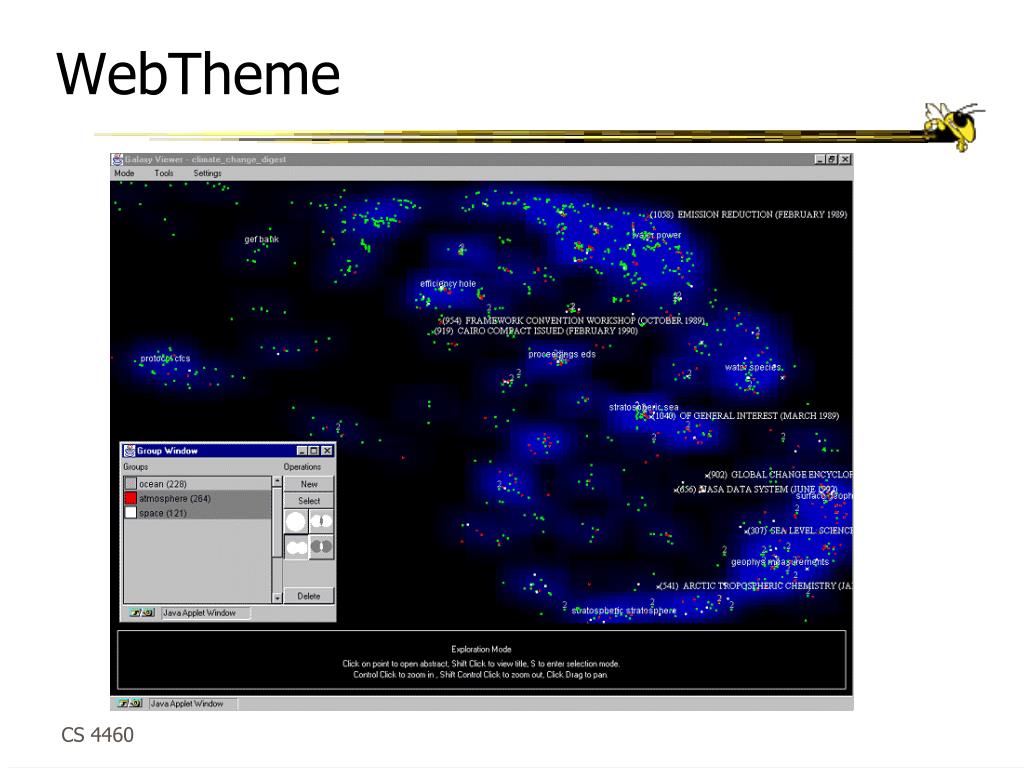The height and width of the screenshot is (768, 1024).
Task: Click '(656) NASA DATA SYSTEM' document title
Action: pyautogui.click(x=758, y=489)
